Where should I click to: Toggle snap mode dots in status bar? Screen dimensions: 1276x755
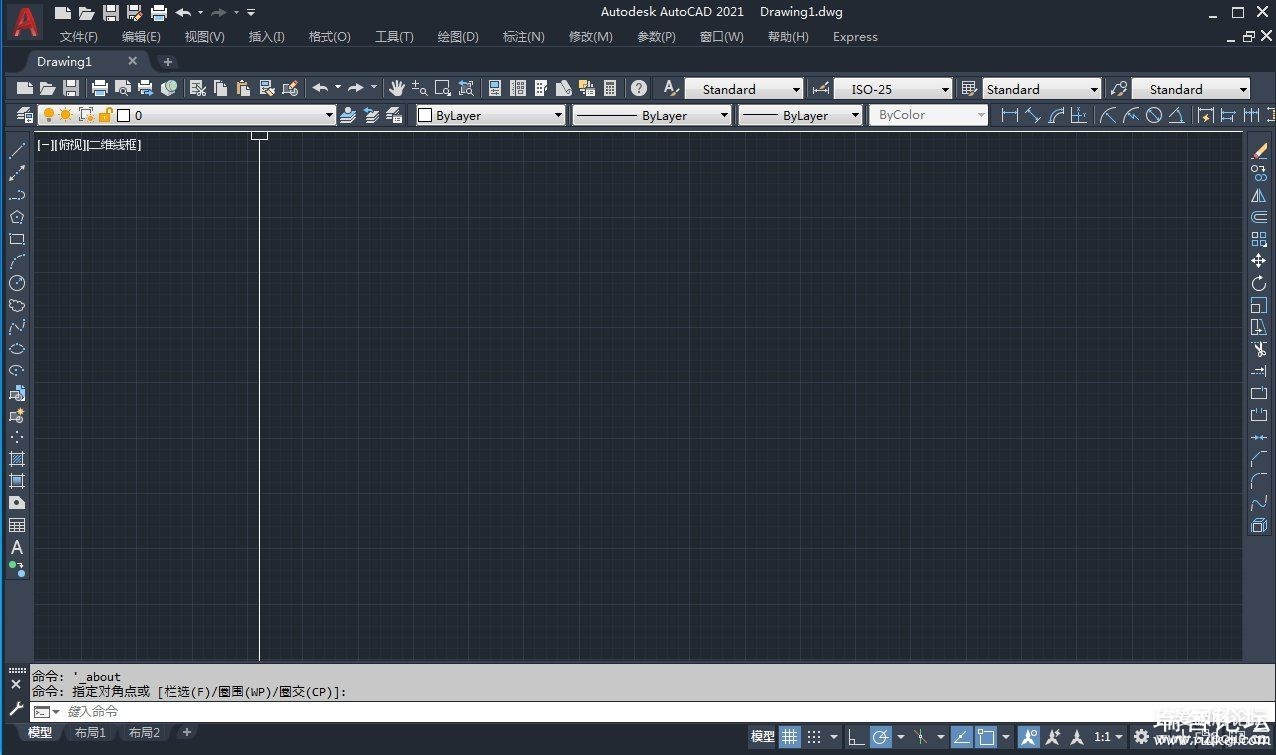[815, 737]
